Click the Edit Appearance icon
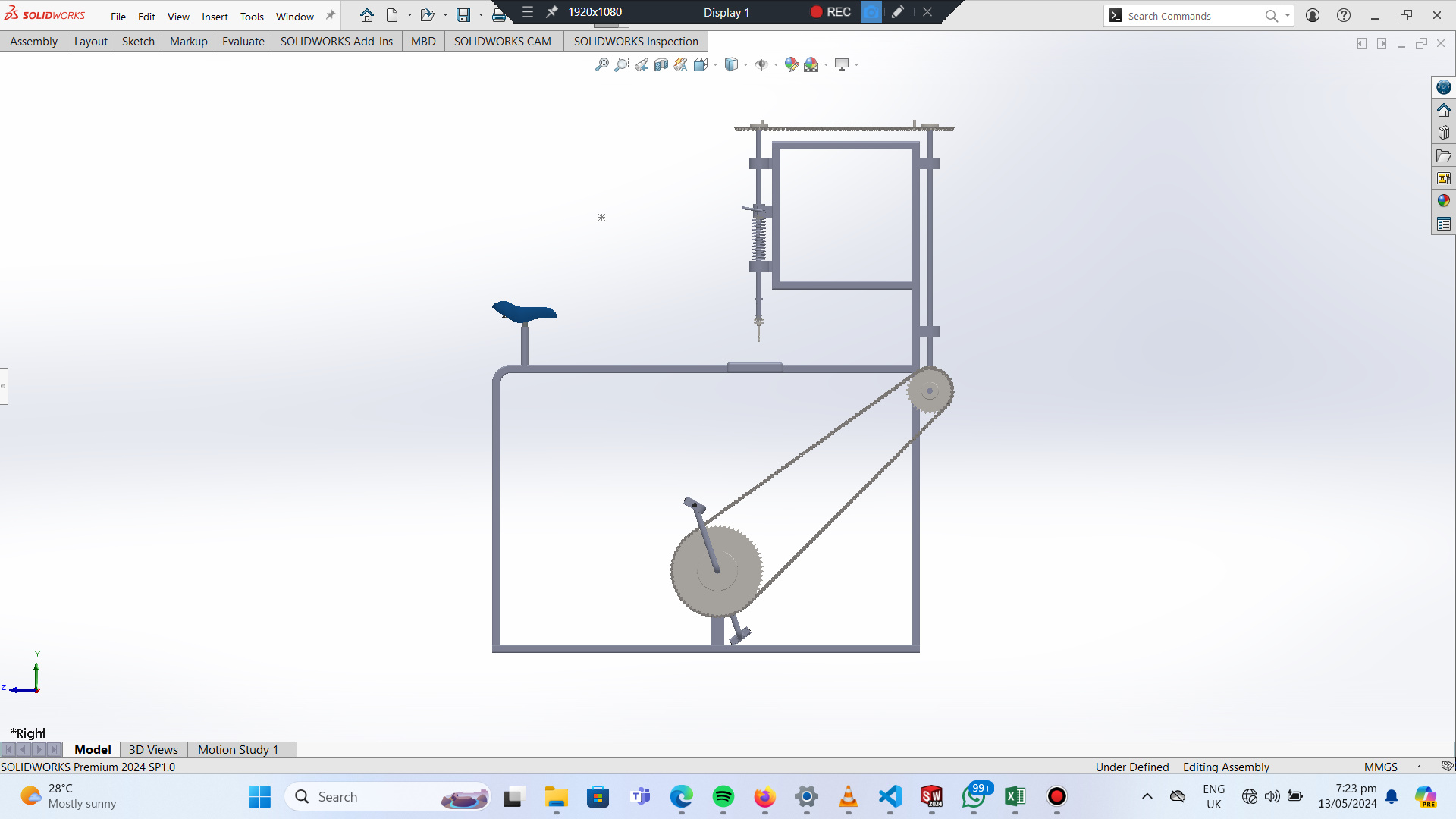1456x819 pixels. [x=791, y=64]
